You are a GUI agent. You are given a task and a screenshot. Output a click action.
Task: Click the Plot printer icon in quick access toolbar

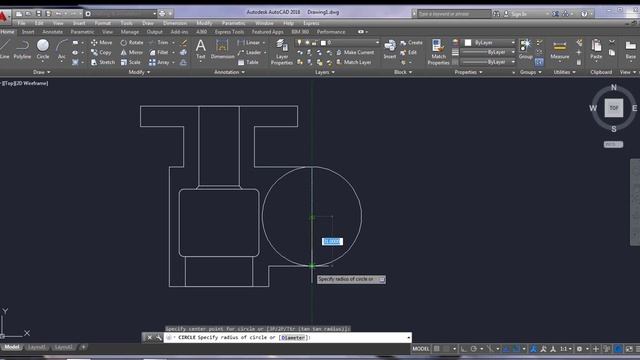(162, 13)
